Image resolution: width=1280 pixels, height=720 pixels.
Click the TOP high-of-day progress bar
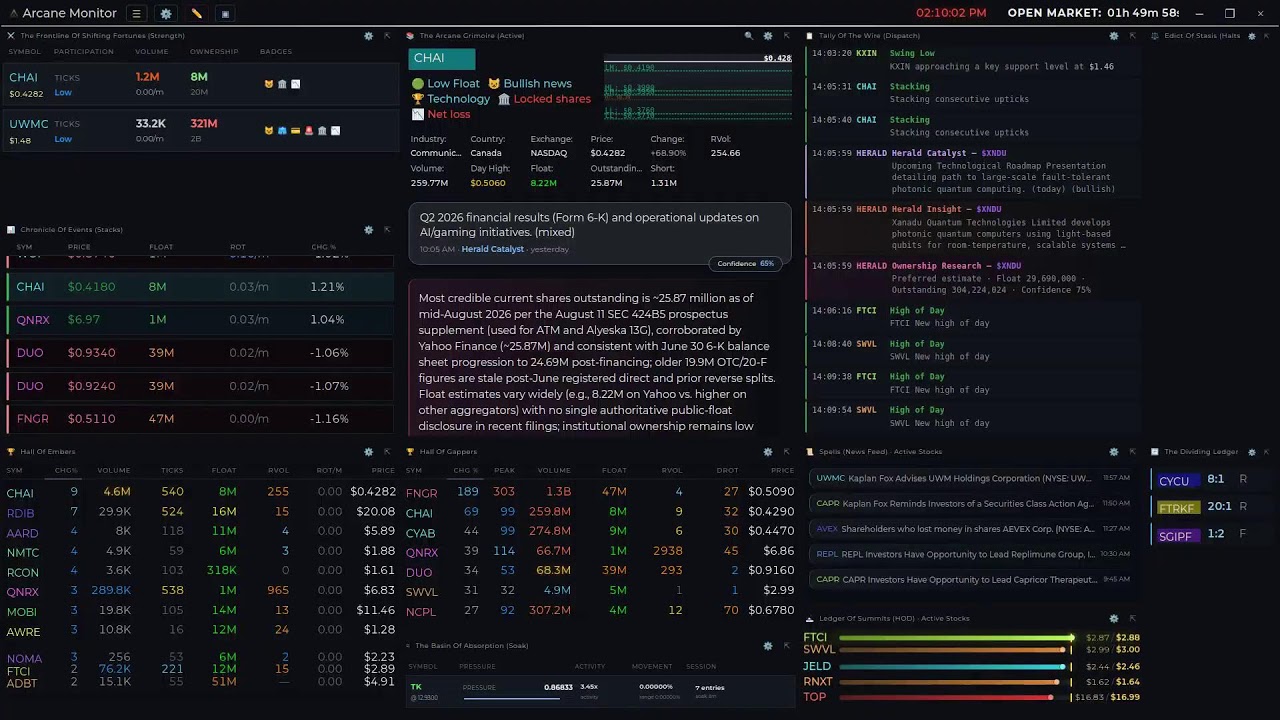coord(947,697)
